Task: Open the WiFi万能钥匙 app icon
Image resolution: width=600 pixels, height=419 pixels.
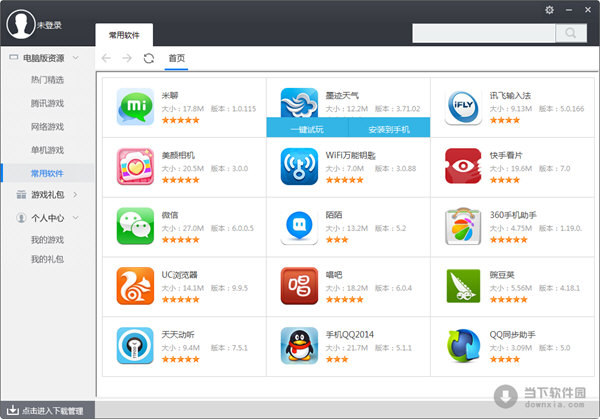Action: click(299, 166)
